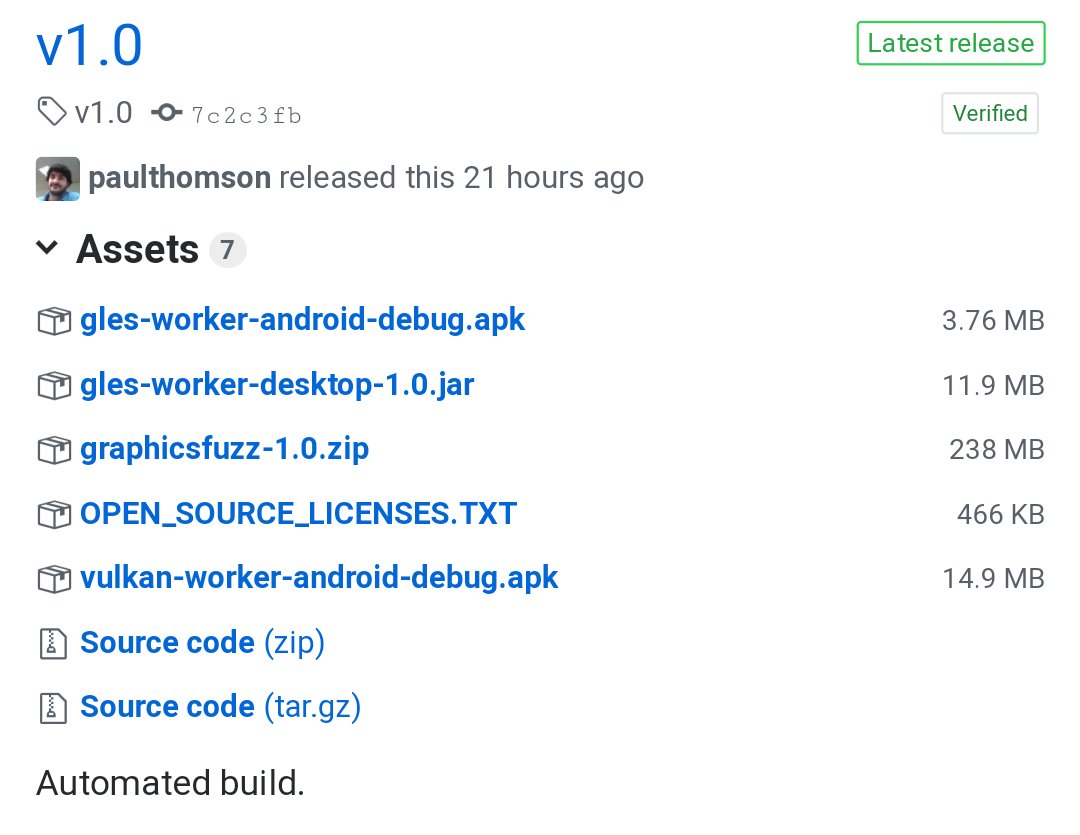1080x835 pixels.
Task: Click the 466 KB file size
Action: (x=1001, y=515)
